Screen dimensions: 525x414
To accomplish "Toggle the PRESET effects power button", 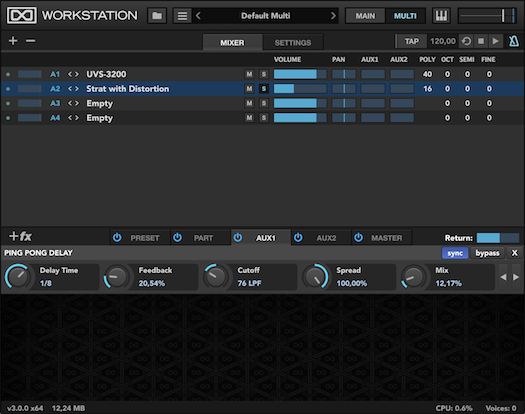I will [117, 237].
